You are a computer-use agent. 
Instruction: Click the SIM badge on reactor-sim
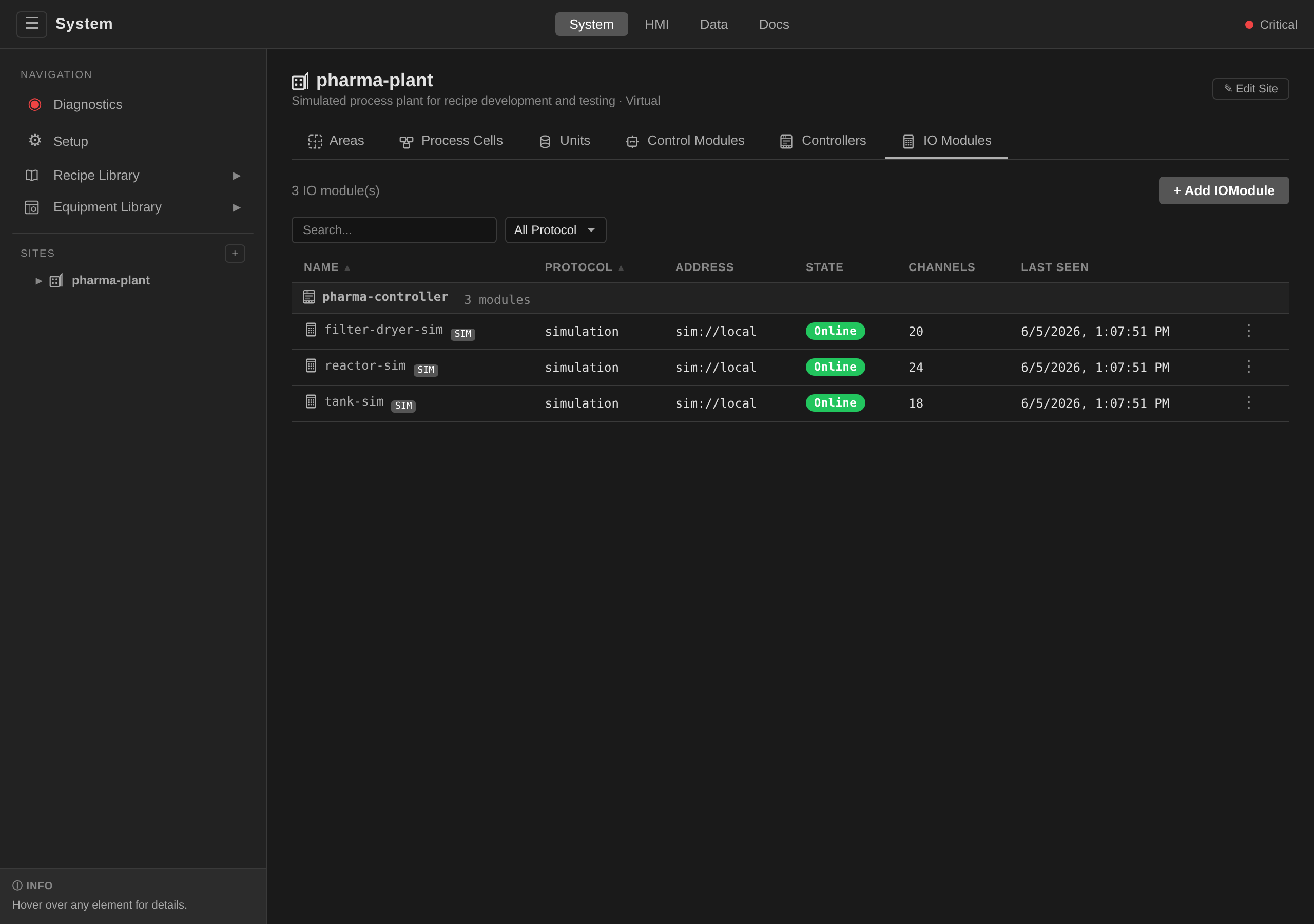[426, 370]
